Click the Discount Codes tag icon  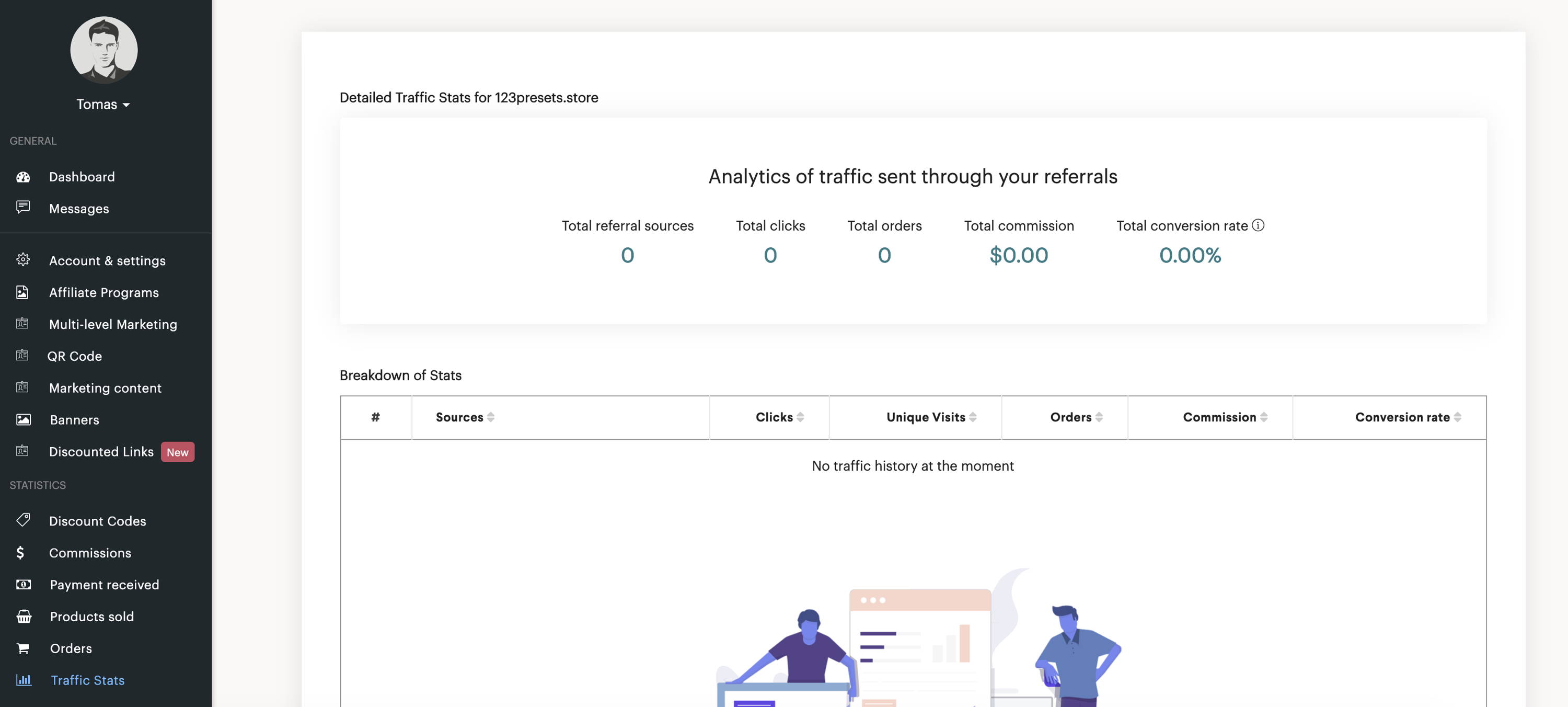[23, 520]
